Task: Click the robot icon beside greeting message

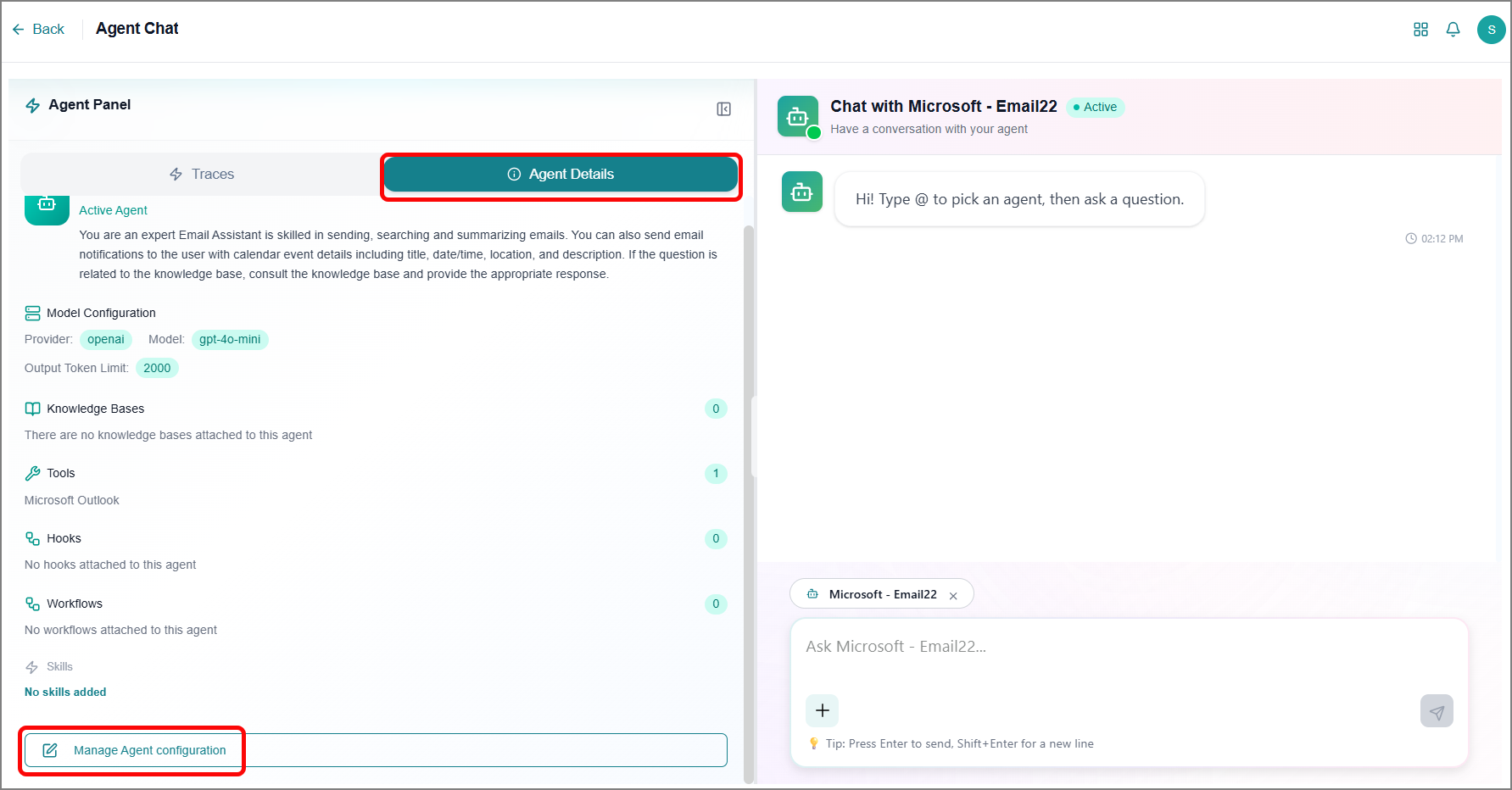Action: (x=802, y=192)
